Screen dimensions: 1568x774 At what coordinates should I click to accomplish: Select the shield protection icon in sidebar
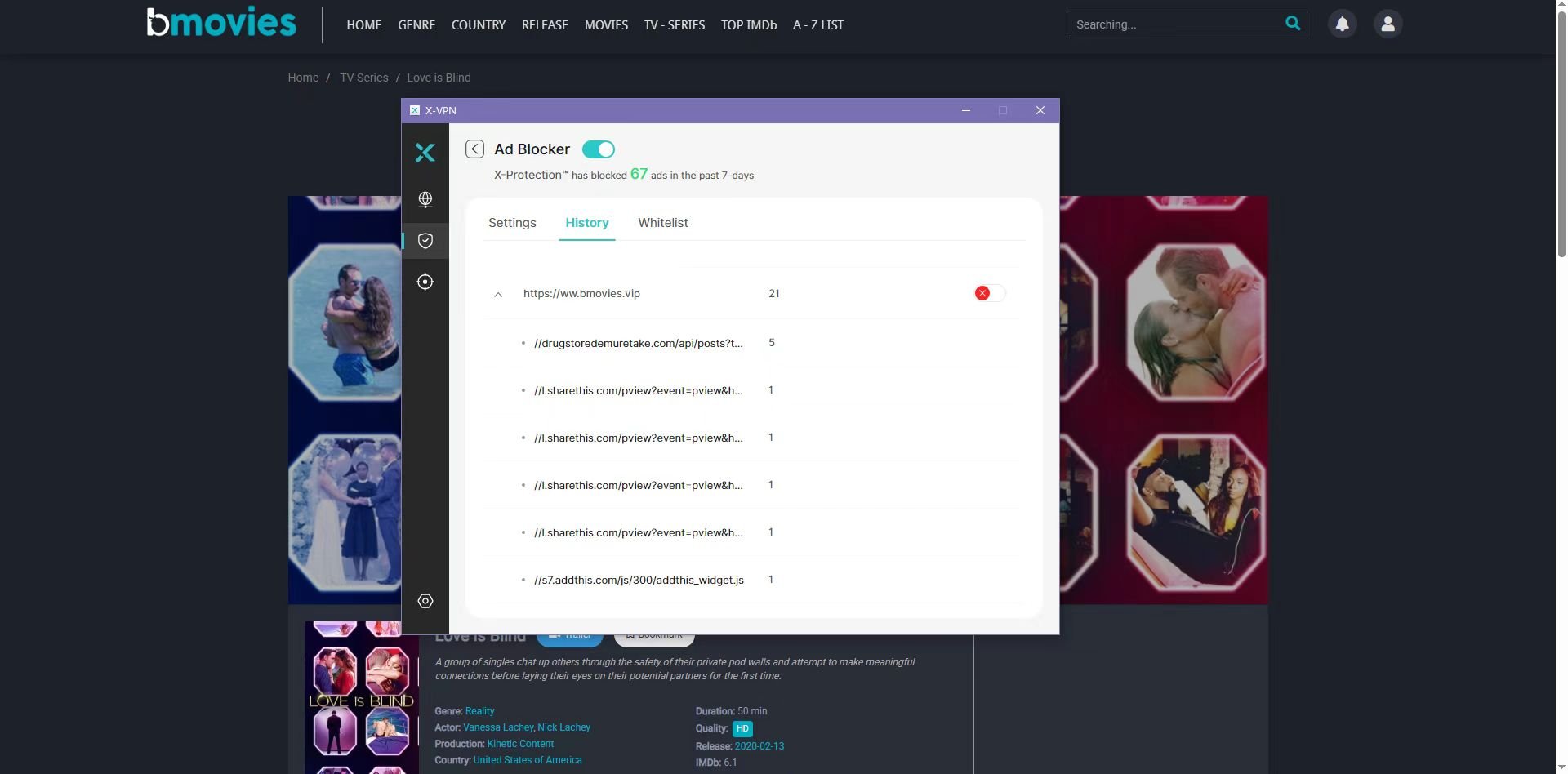coord(425,241)
